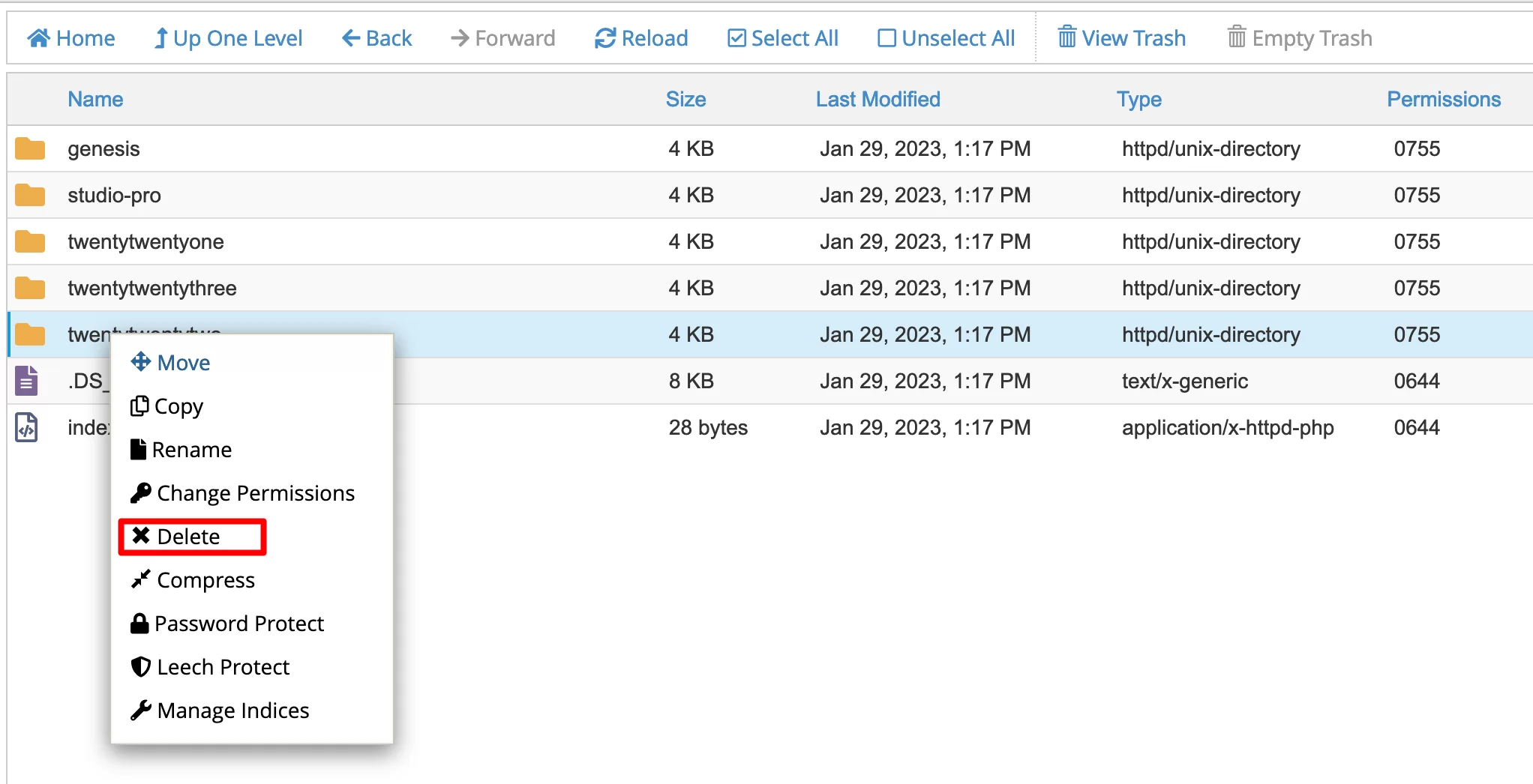Reload the file list
Screen dimensions: 1533x784
pyautogui.click(x=641, y=38)
